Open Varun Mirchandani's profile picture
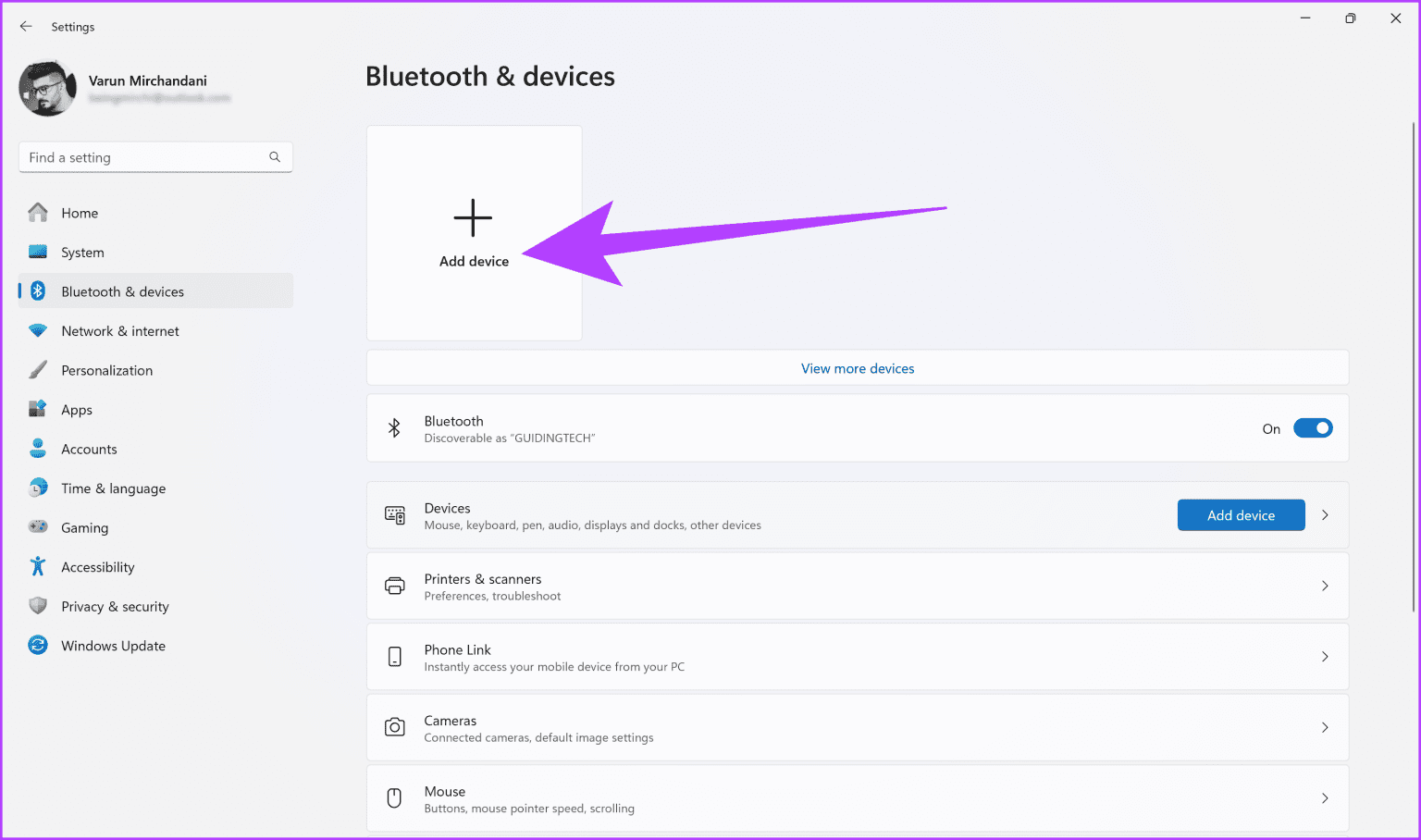The image size is (1421, 840). coord(47,88)
